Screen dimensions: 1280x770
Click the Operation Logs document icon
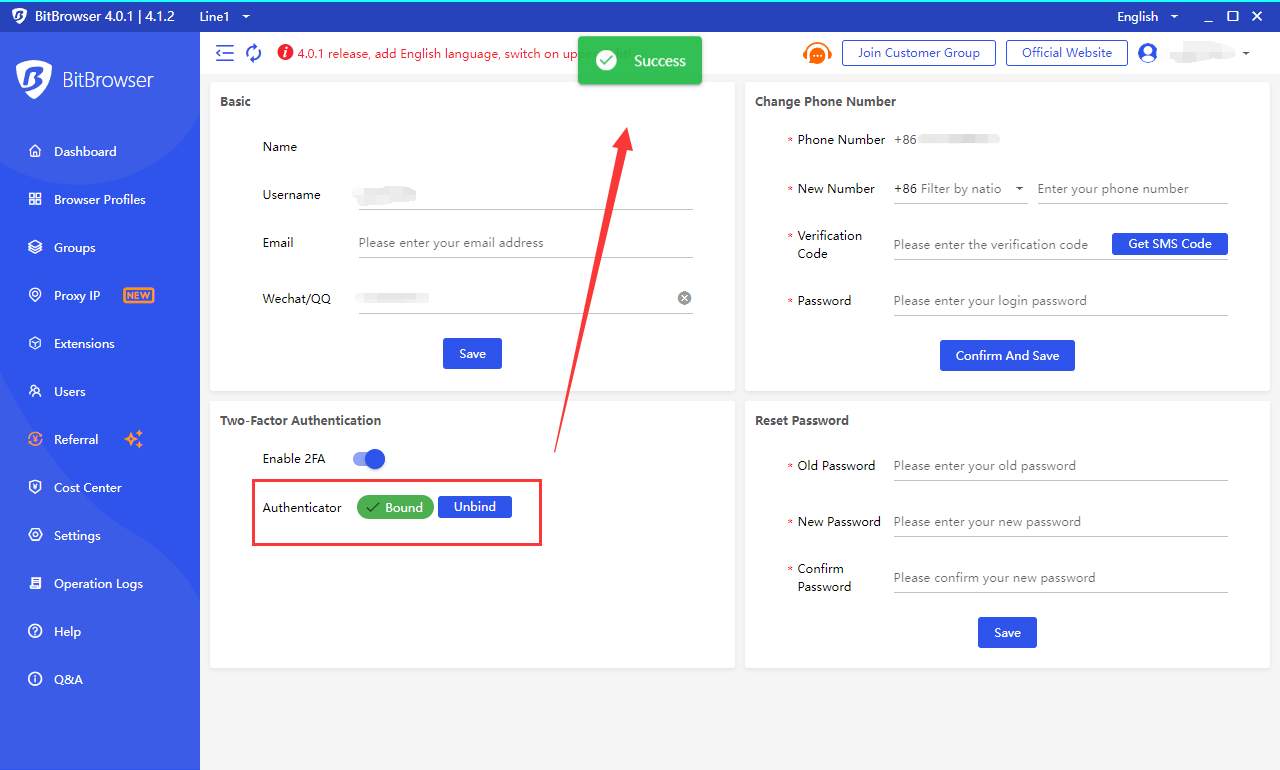[35, 584]
